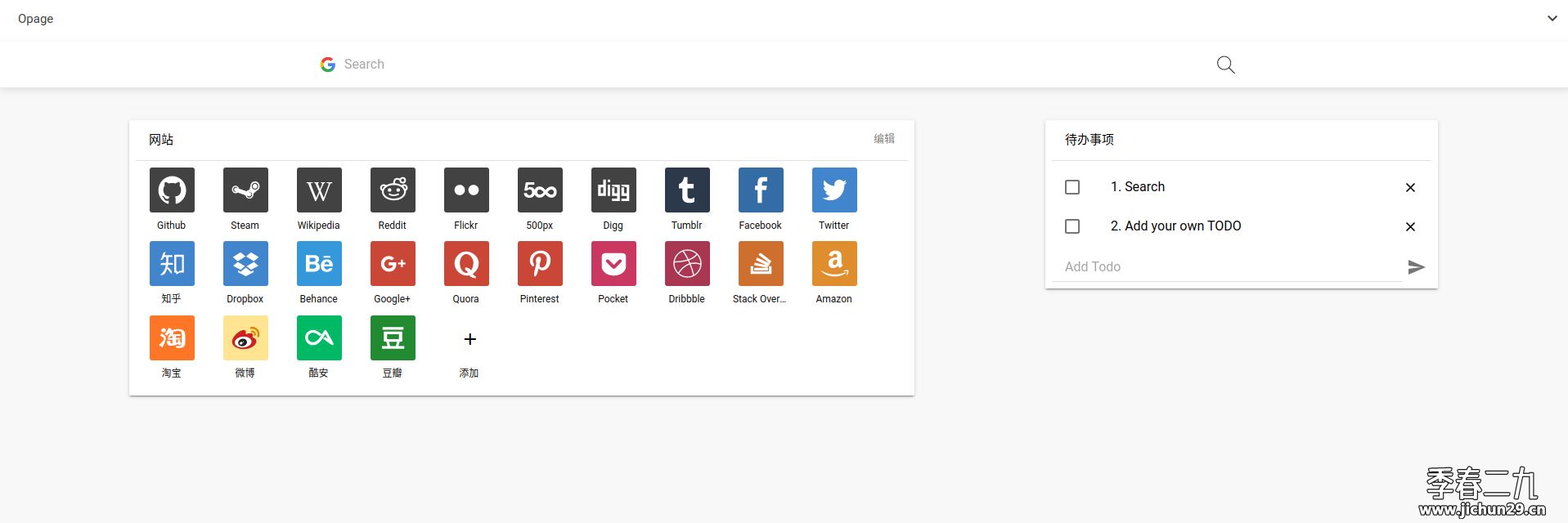Launch the Dribbble shortcut
Image resolution: width=1568 pixels, height=523 pixels.
[x=687, y=263]
